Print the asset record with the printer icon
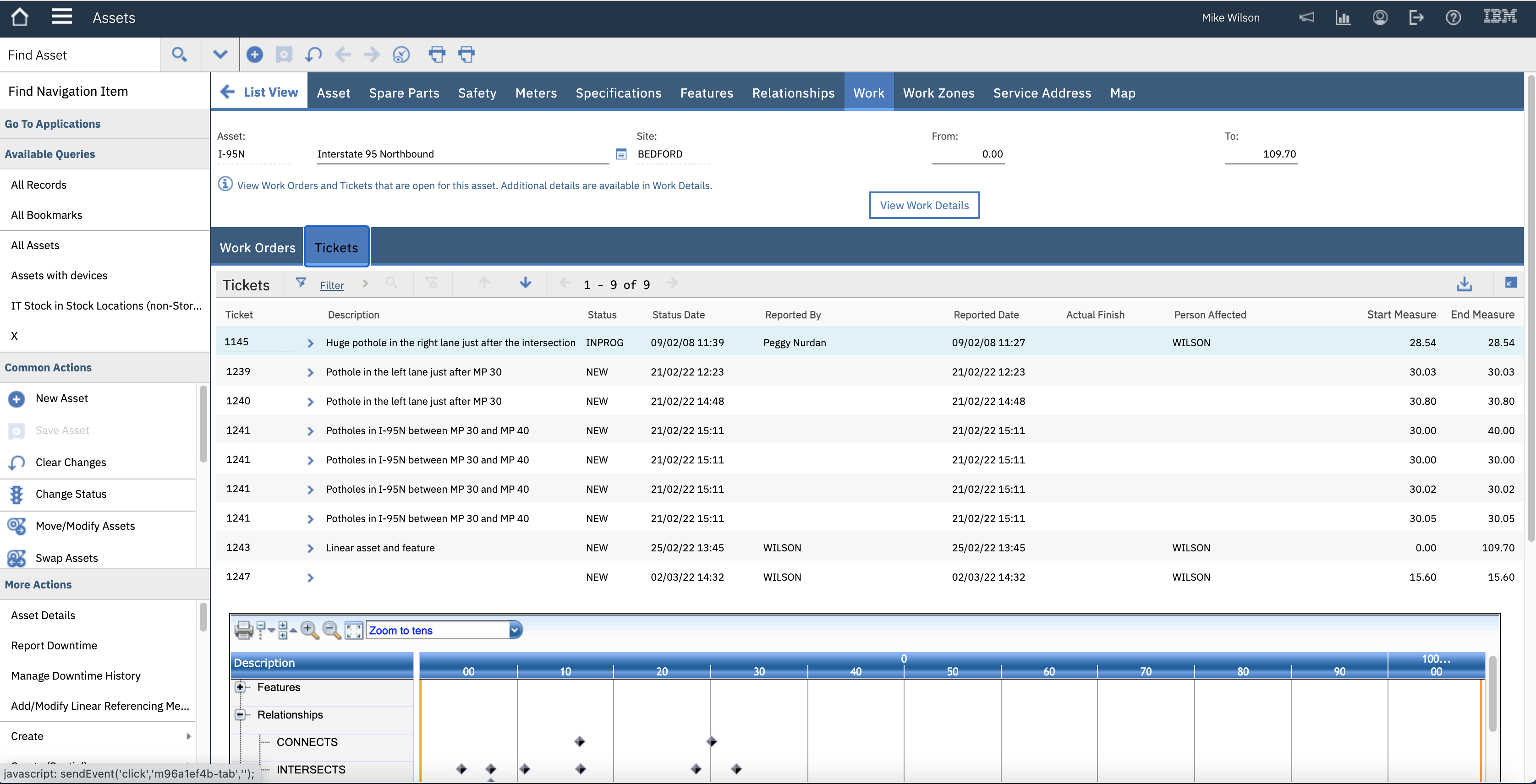The image size is (1536, 784). pos(437,54)
